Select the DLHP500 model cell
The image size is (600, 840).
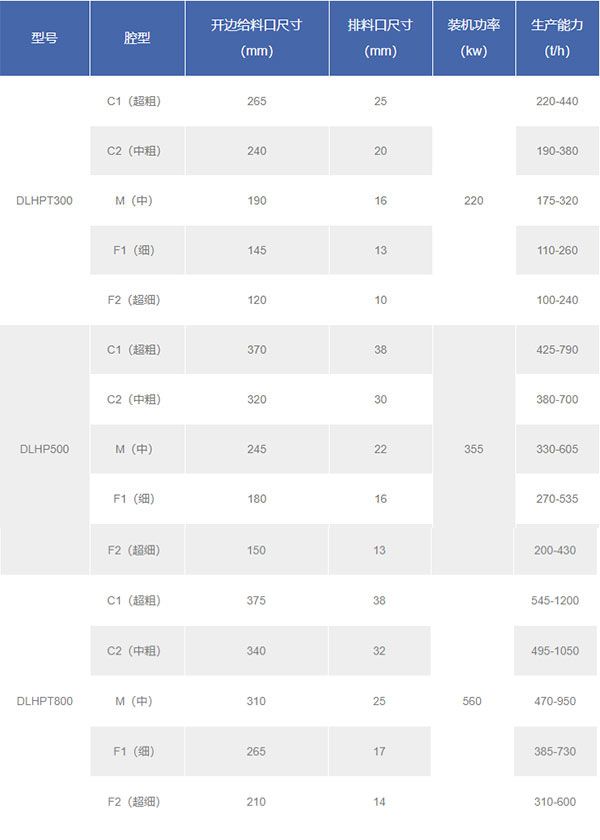click(44, 449)
